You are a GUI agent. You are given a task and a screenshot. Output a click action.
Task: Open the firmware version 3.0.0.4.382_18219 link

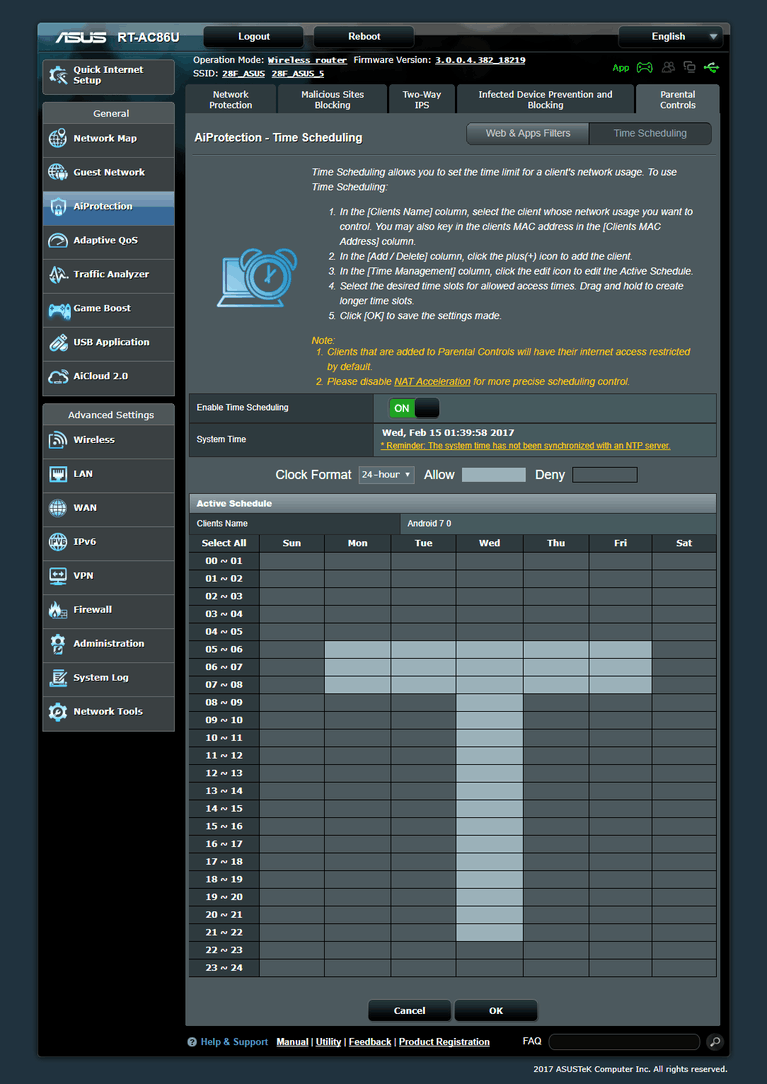(x=480, y=60)
